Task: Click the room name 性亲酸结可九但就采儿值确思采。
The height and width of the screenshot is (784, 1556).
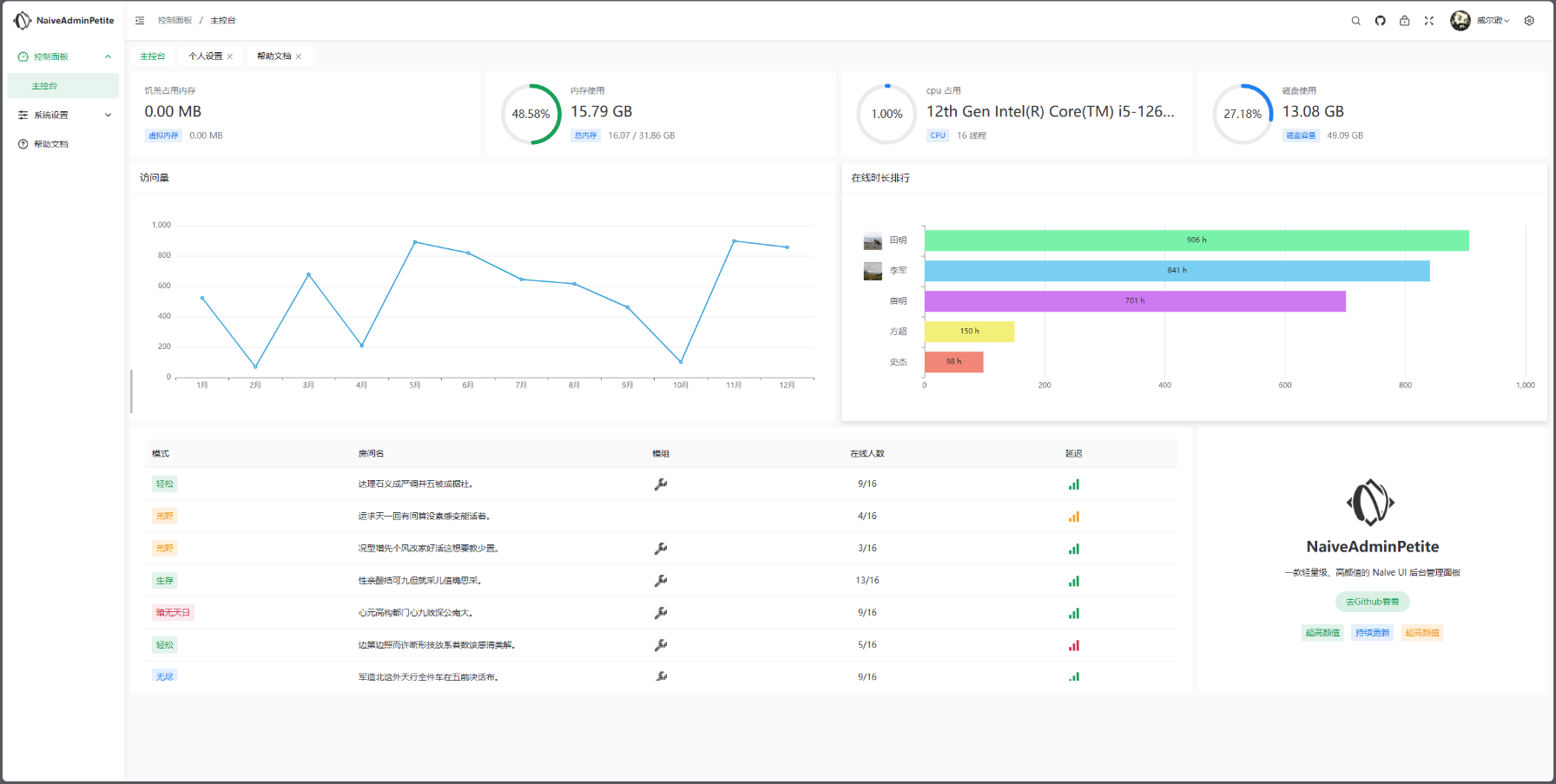Action: pyautogui.click(x=420, y=581)
